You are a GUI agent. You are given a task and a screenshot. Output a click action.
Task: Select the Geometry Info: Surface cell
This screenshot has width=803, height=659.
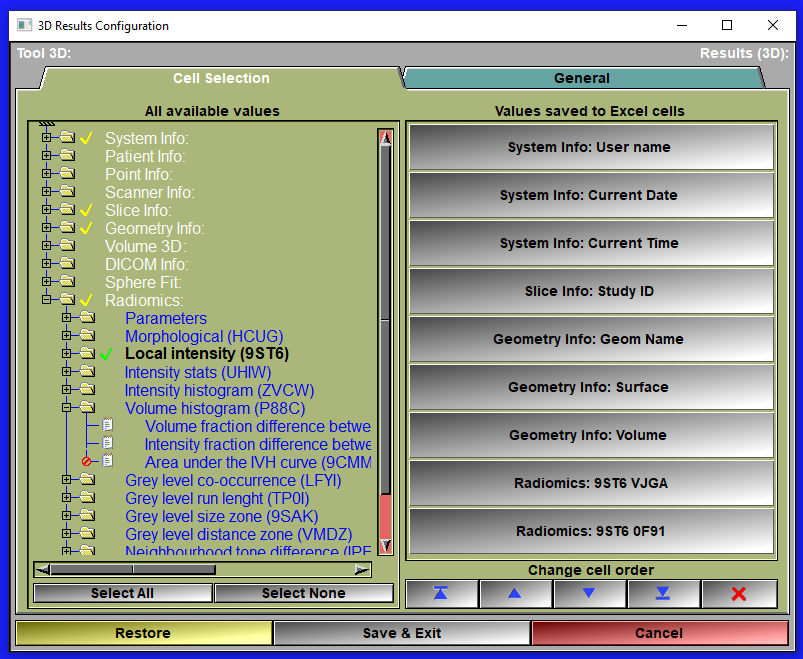pos(591,387)
